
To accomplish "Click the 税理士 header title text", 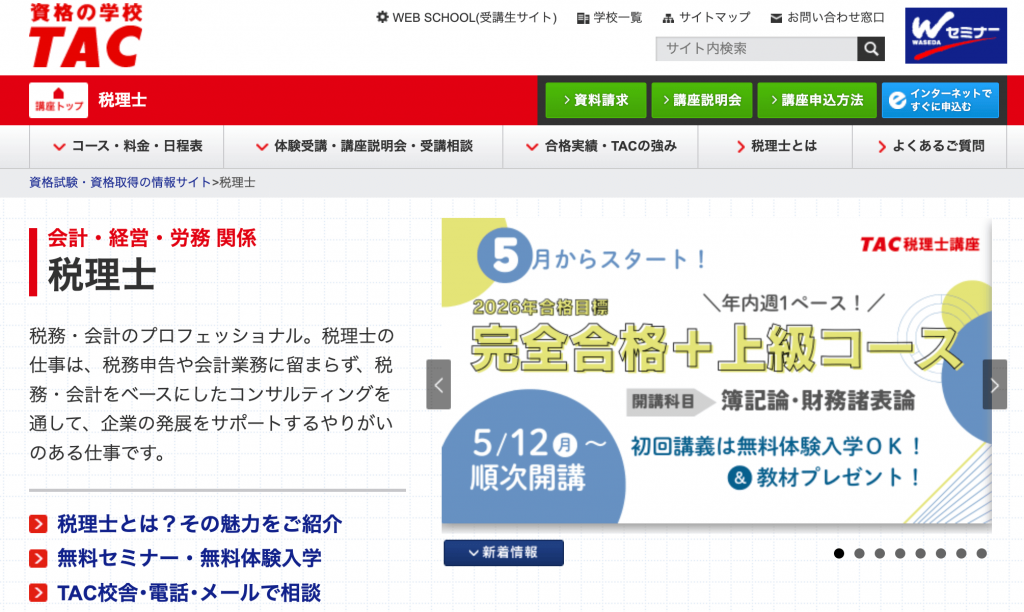I will pos(123,100).
